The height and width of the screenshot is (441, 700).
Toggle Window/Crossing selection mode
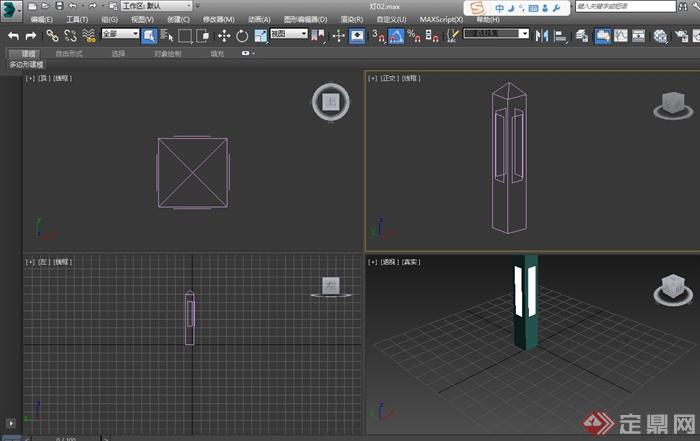(x=203, y=35)
